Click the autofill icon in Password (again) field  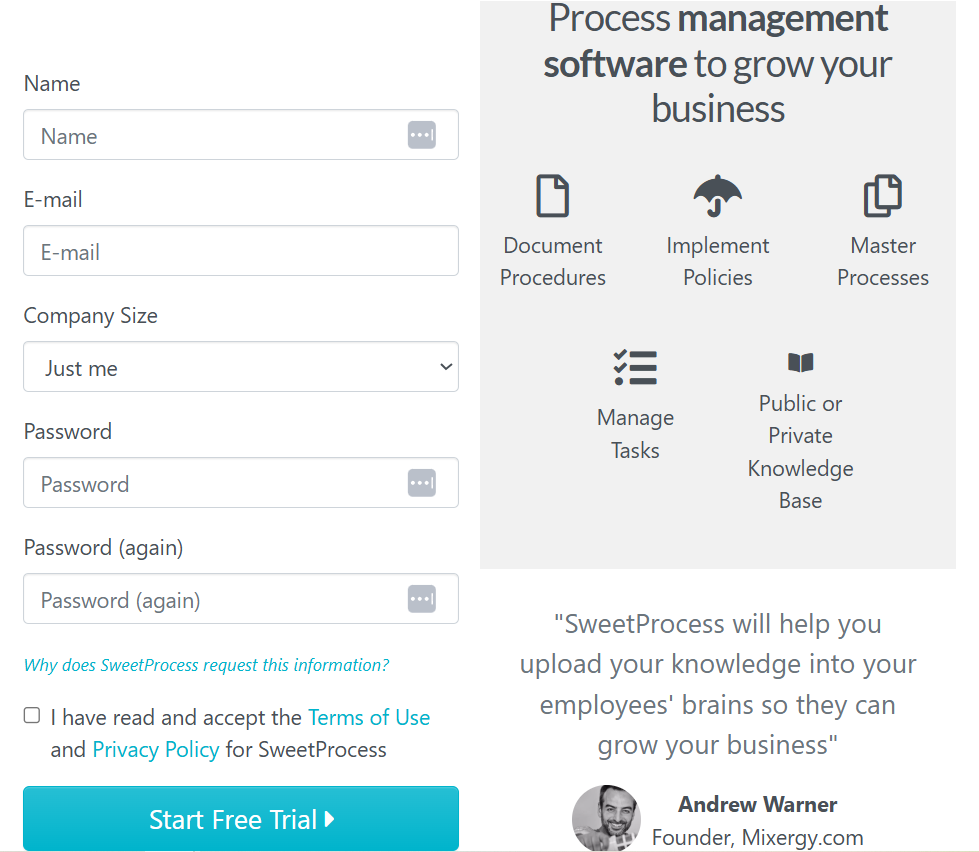[x=422, y=599]
